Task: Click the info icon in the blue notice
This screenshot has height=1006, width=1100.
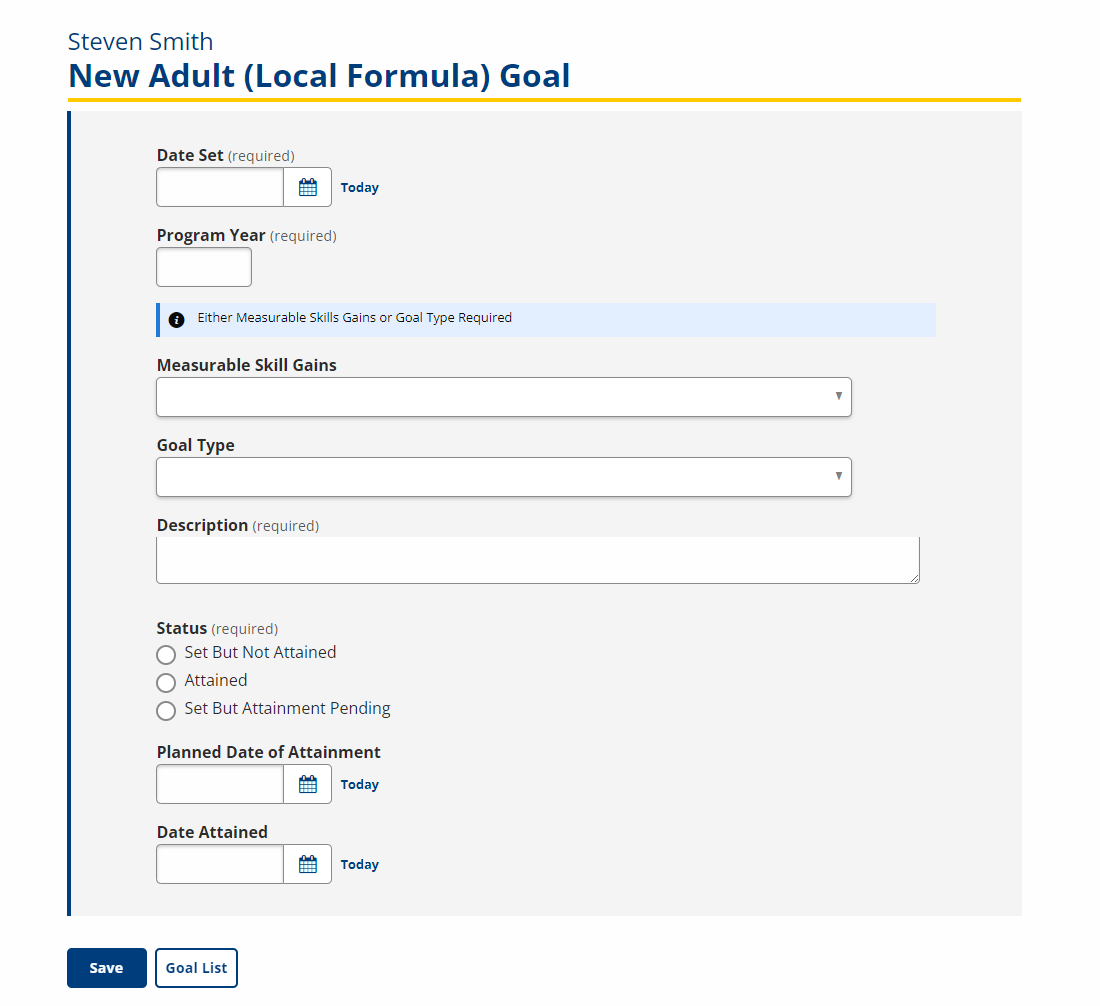Action: 177,320
